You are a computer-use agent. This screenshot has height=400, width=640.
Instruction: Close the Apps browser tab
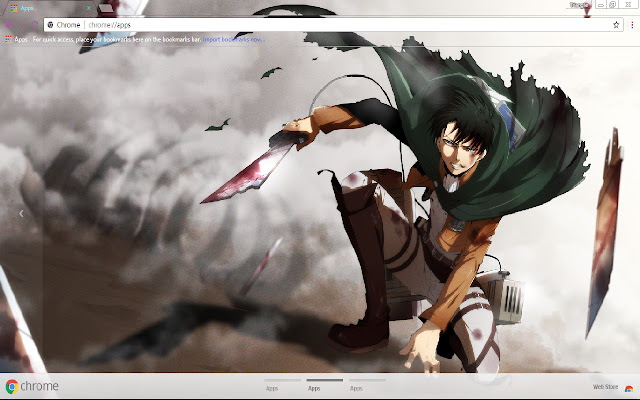(89, 8)
